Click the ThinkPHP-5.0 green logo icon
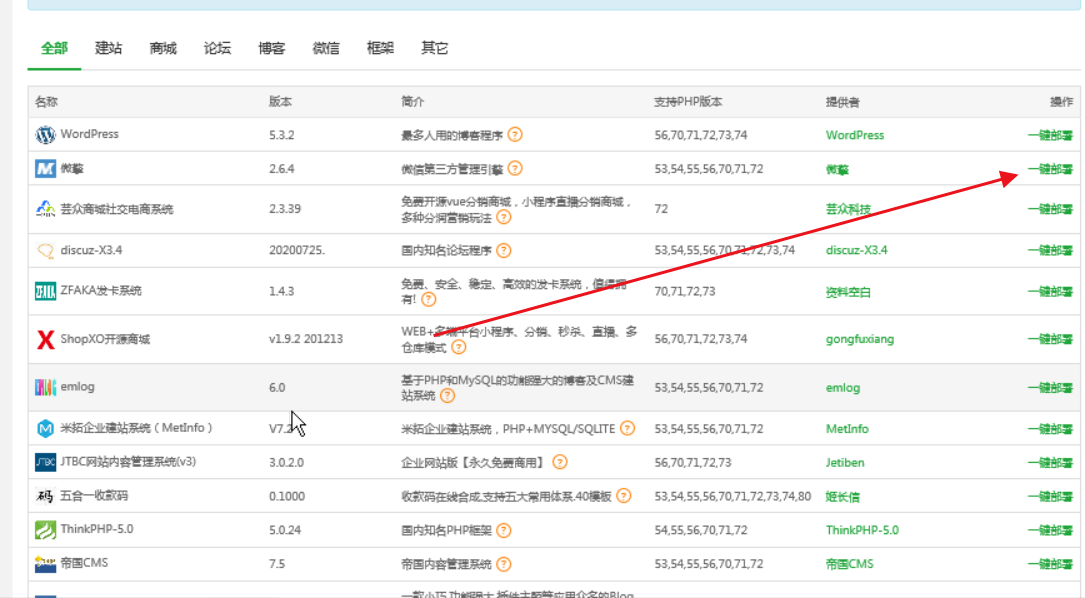The width and height of the screenshot is (1085, 598). coord(45,529)
